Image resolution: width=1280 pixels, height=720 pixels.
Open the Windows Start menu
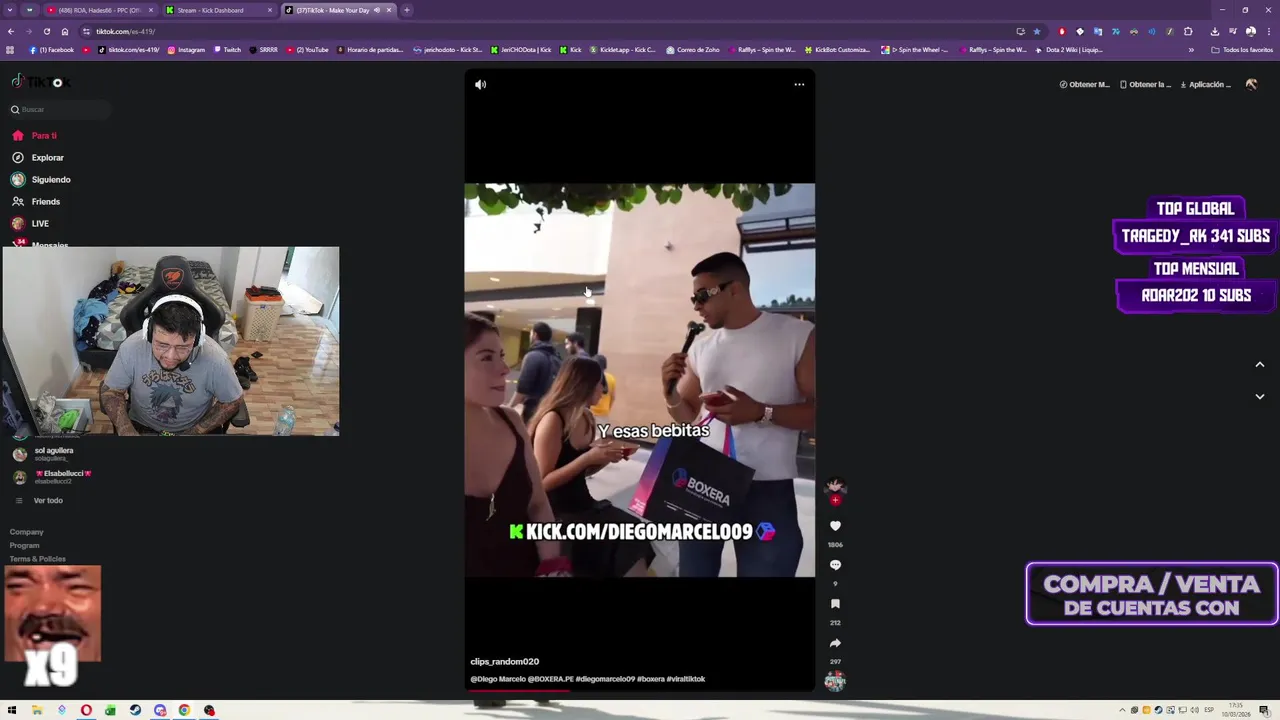point(12,711)
